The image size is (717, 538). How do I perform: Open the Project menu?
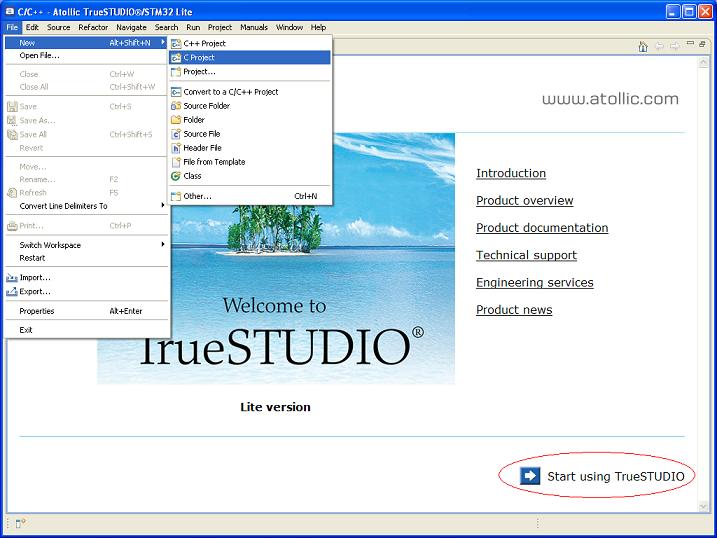point(219,27)
